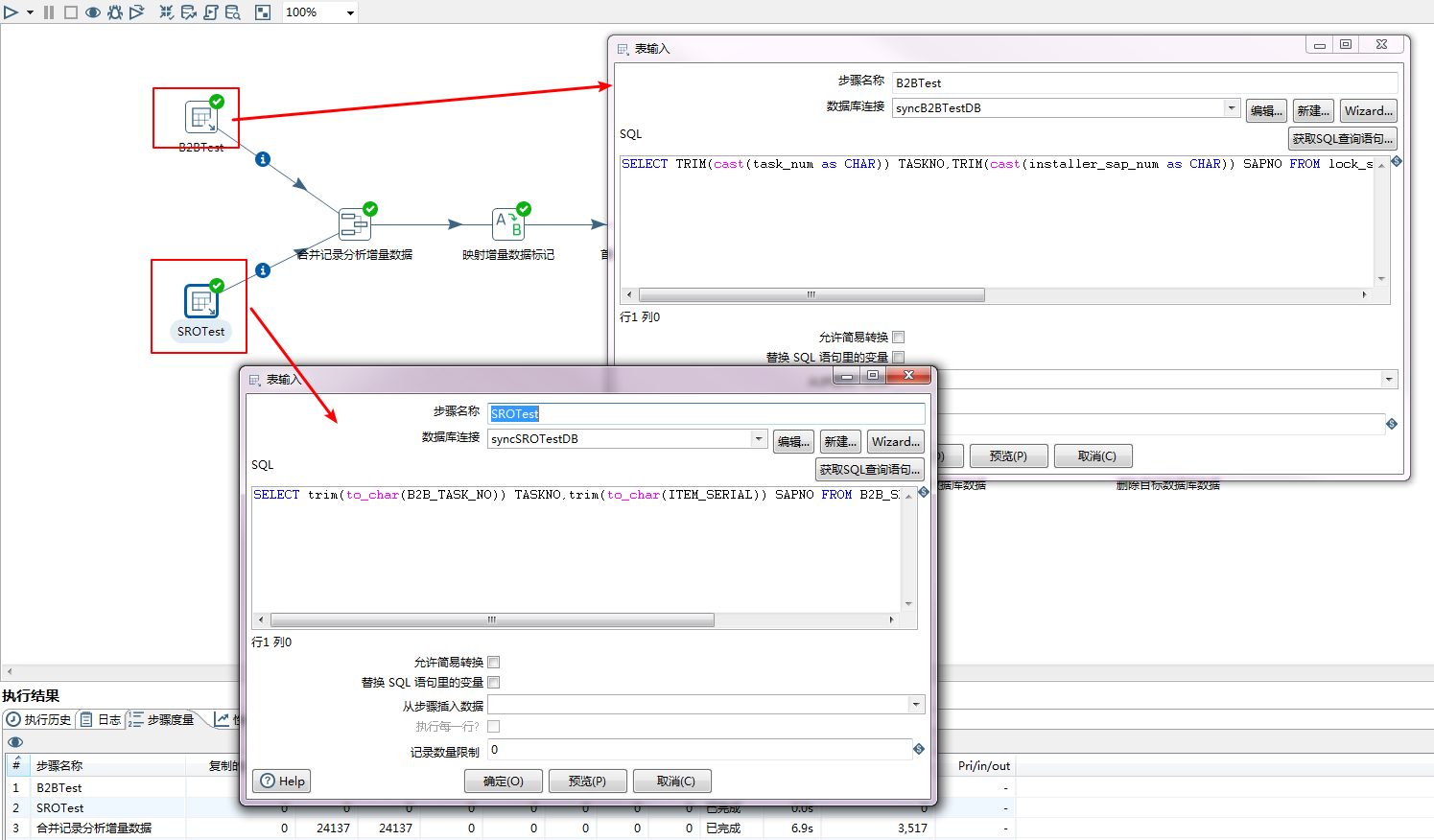This screenshot has height=840, width=1434.
Task: Open 从步骤插入数据 dropdown in SROTest dialog
Action: (x=916, y=705)
